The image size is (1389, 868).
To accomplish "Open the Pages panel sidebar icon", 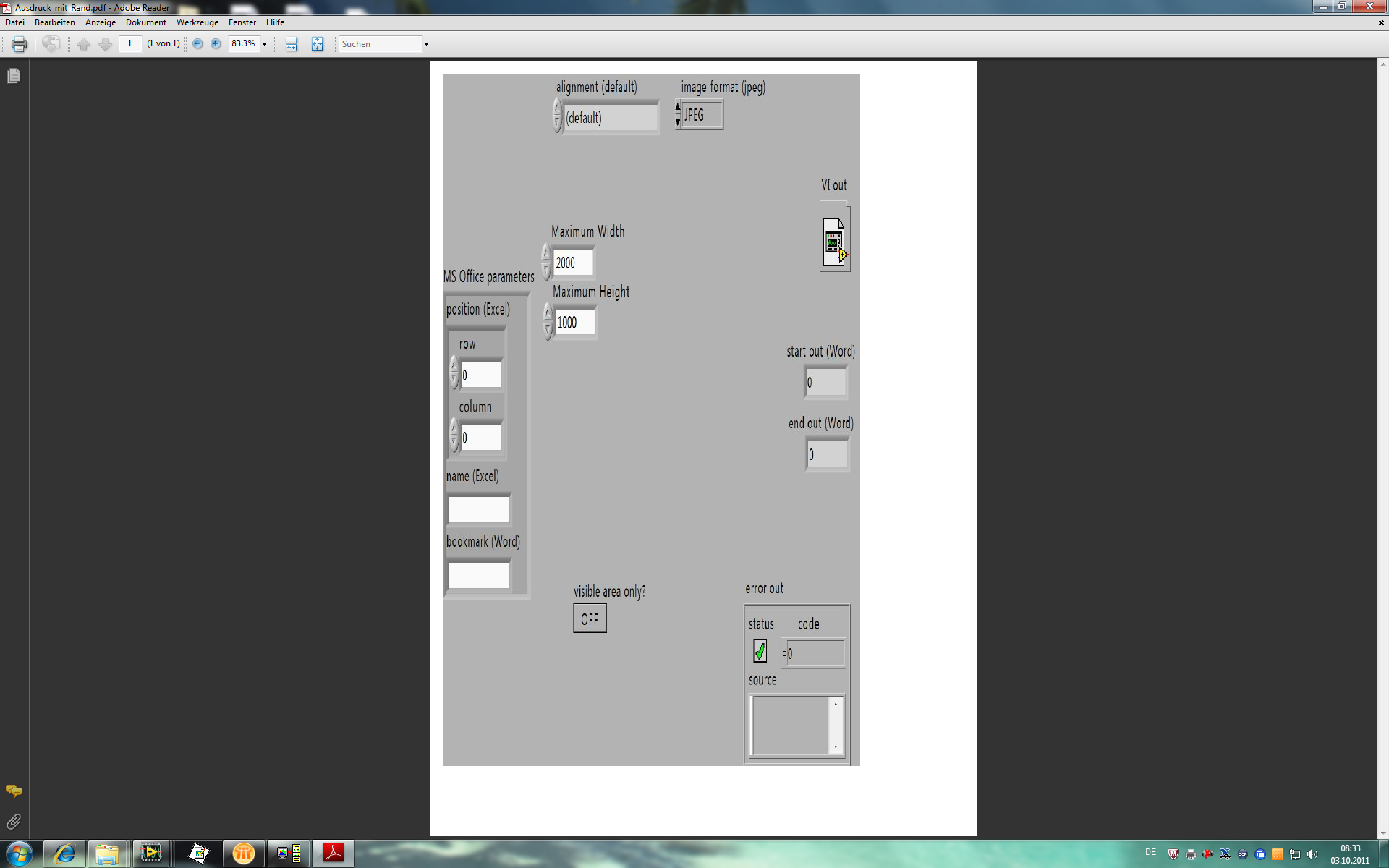I will point(14,76).
